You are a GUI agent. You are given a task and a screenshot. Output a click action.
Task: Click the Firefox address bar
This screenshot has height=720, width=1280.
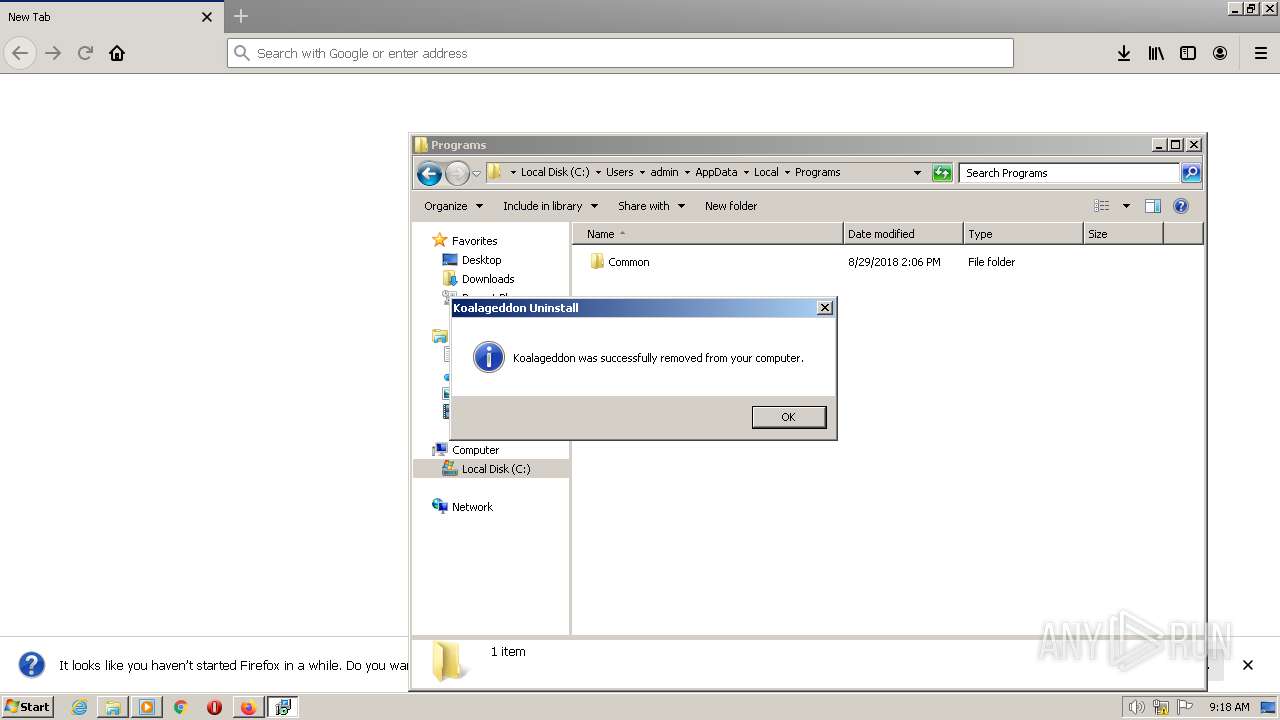point(620,53)
